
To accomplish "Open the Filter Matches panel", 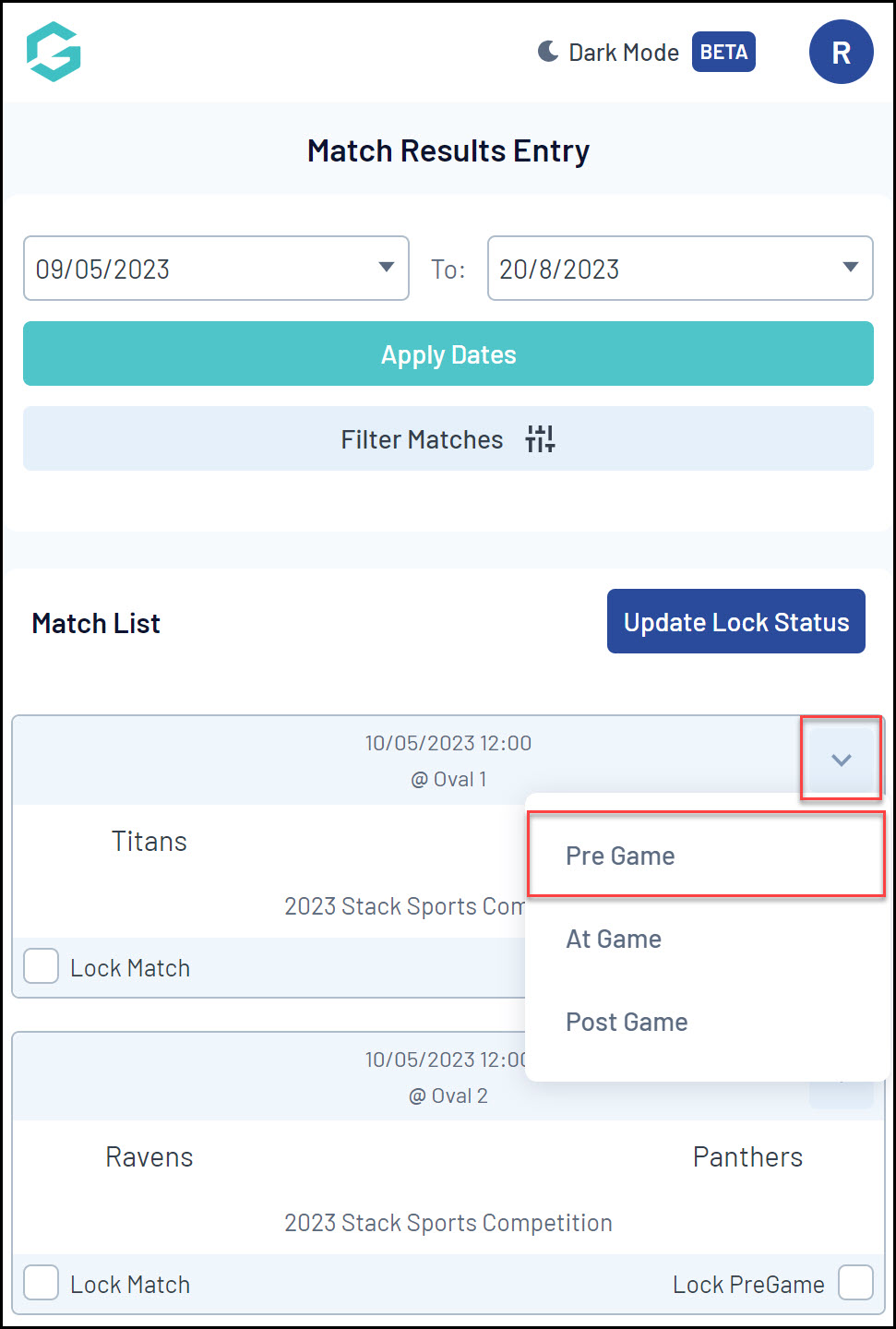I will tap(422, 439).
